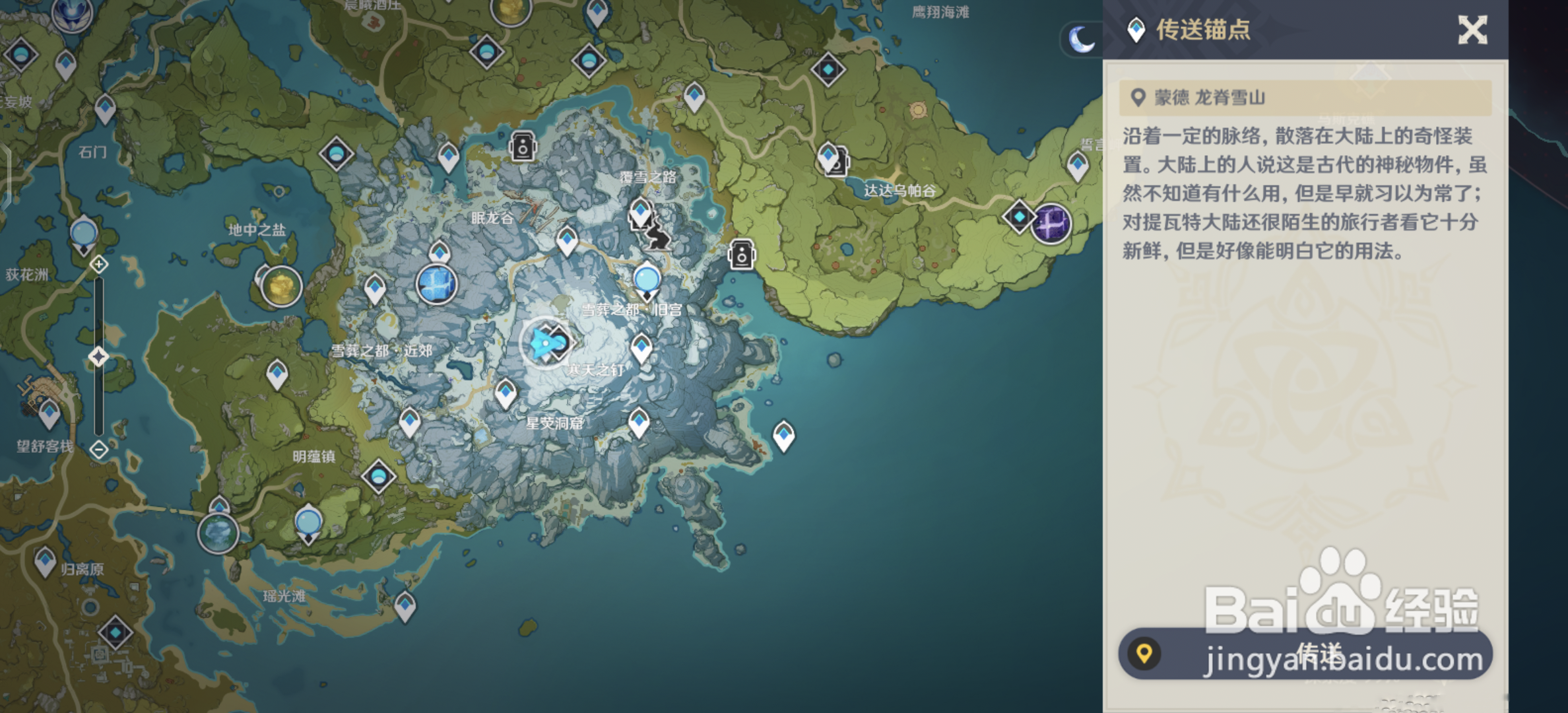Zoom in with the plus button
This screenshot has width=1568, height=713.
pyautogui.click(x=99, y=265)
